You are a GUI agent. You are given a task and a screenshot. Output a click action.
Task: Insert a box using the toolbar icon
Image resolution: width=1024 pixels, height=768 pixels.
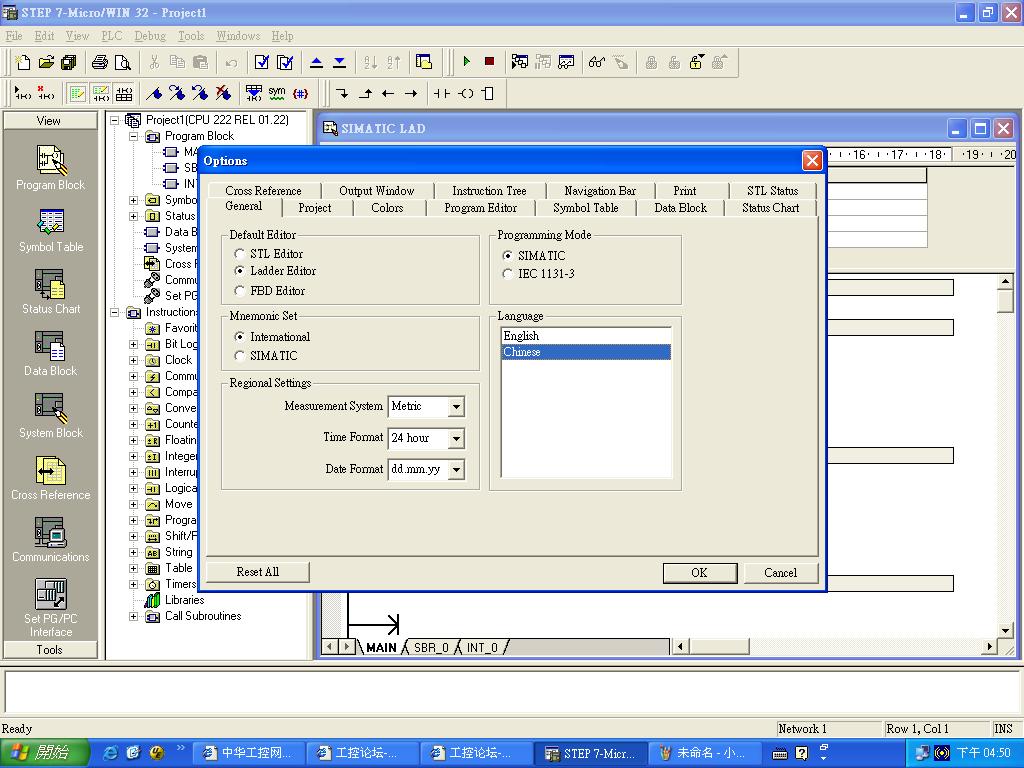pyautogui.click(x=488, y=93)
